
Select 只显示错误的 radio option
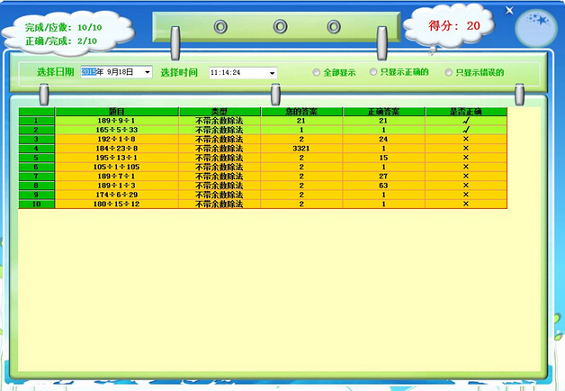(x=449, y=72)
